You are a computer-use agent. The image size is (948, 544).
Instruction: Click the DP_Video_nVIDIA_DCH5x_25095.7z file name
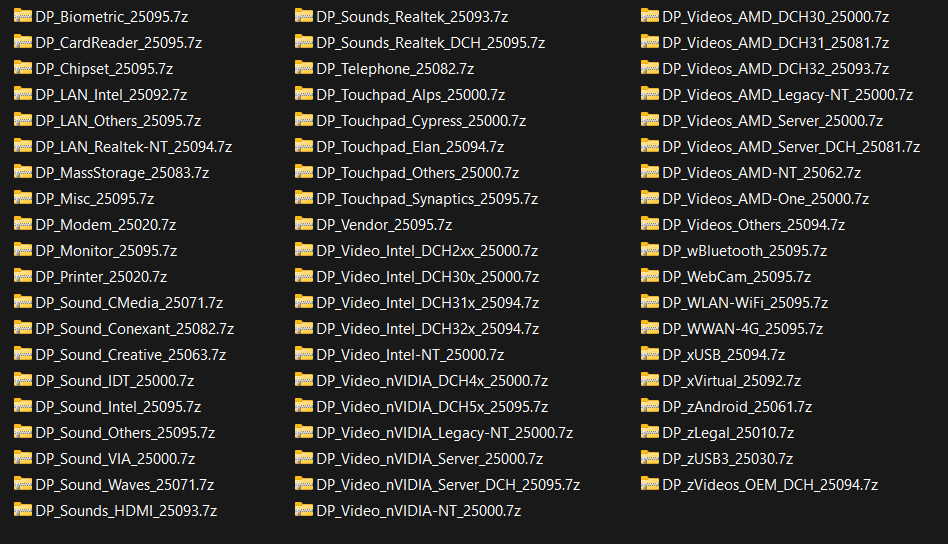pyautogui.click(x=431, y=407)
